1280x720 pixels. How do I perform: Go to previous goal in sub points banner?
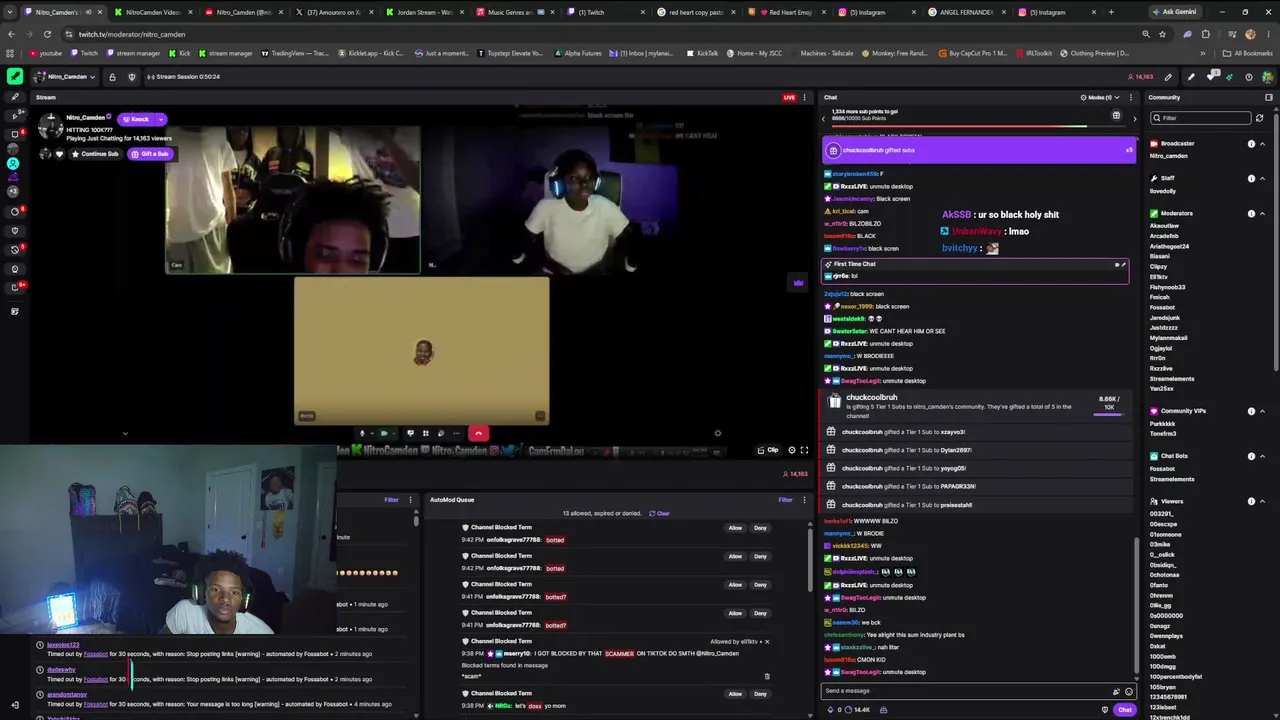824,118
